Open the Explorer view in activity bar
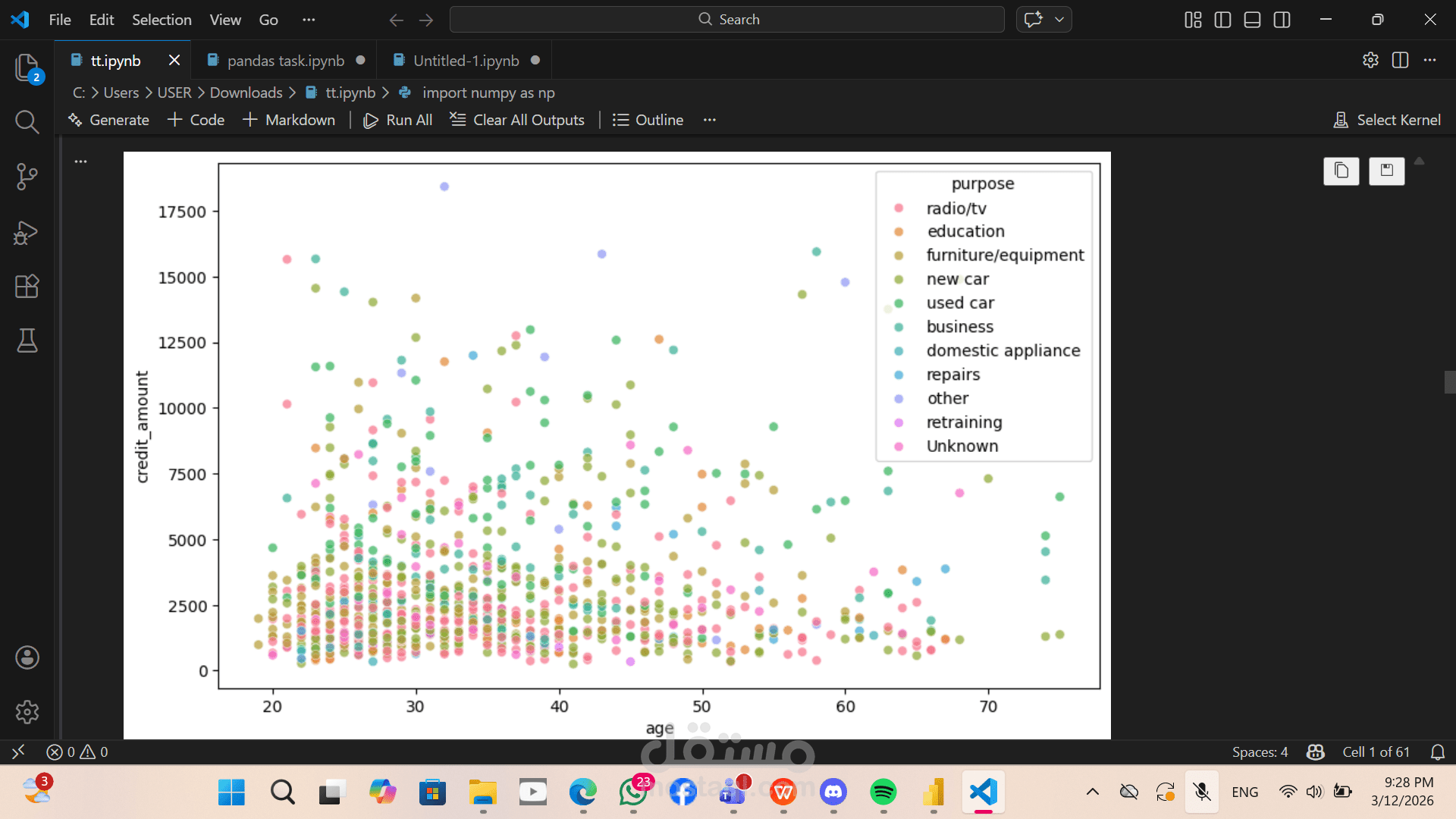The width and height of the screenshot is (1456, 819). point(27,67)
